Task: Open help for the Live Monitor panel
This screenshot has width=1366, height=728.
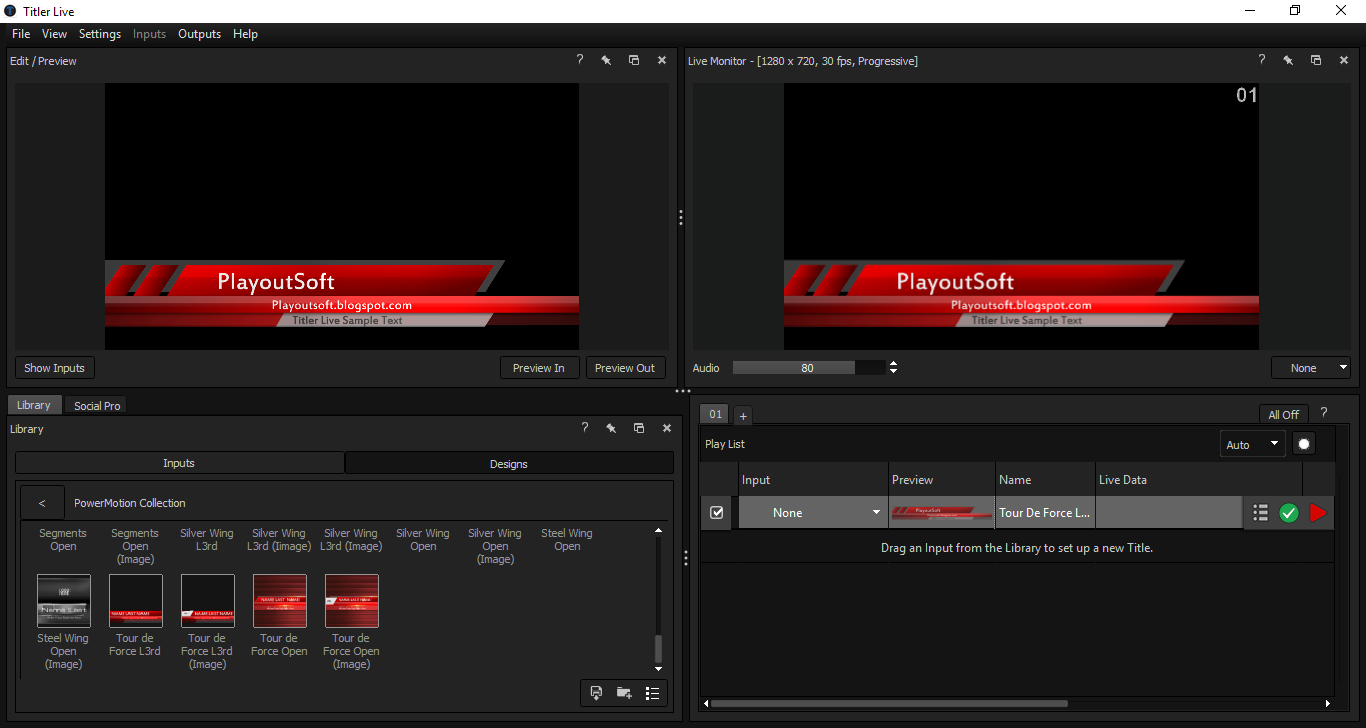Action: tap(1261, 60)
